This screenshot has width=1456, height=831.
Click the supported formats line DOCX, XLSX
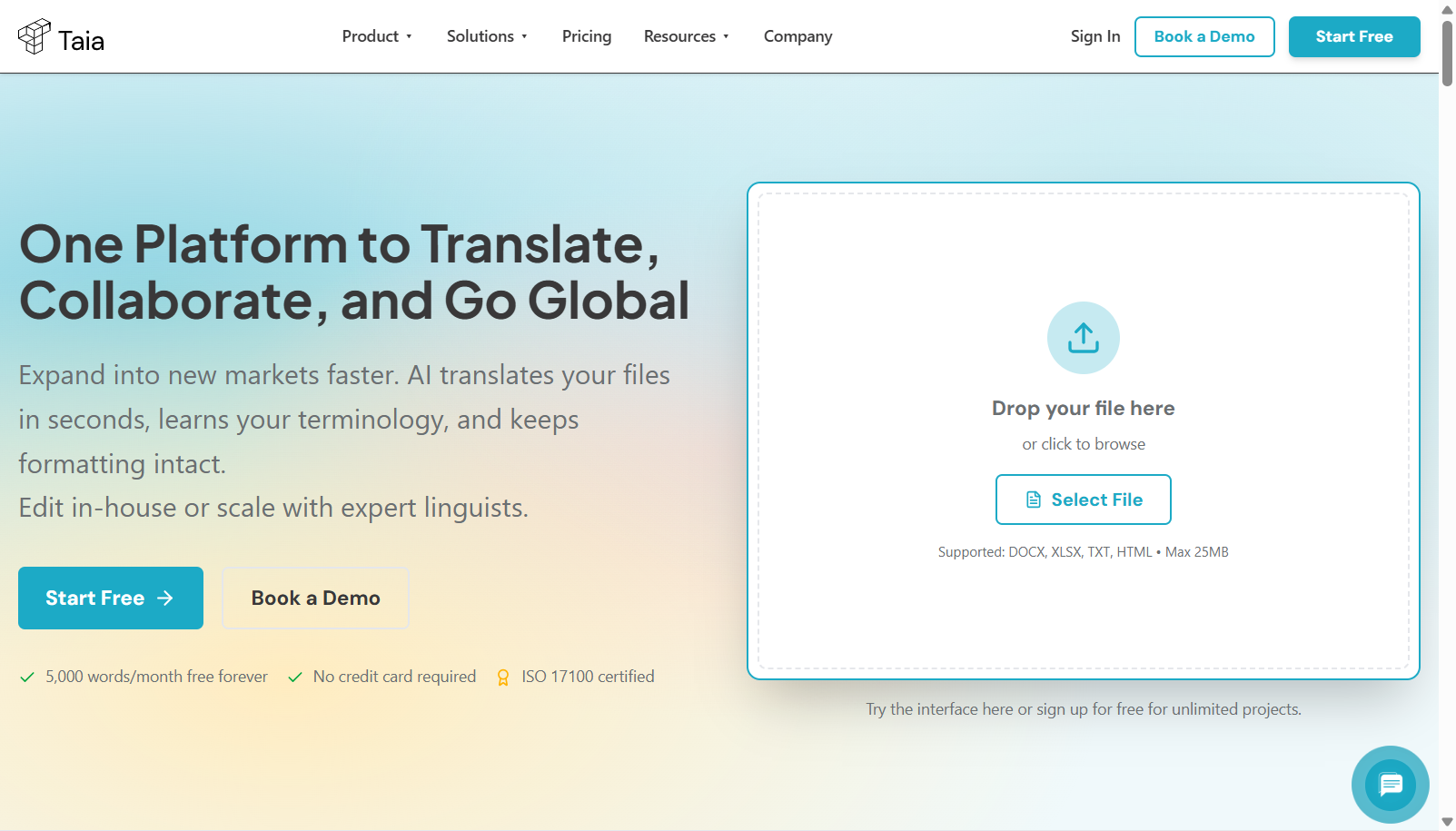coord(1083,552)
